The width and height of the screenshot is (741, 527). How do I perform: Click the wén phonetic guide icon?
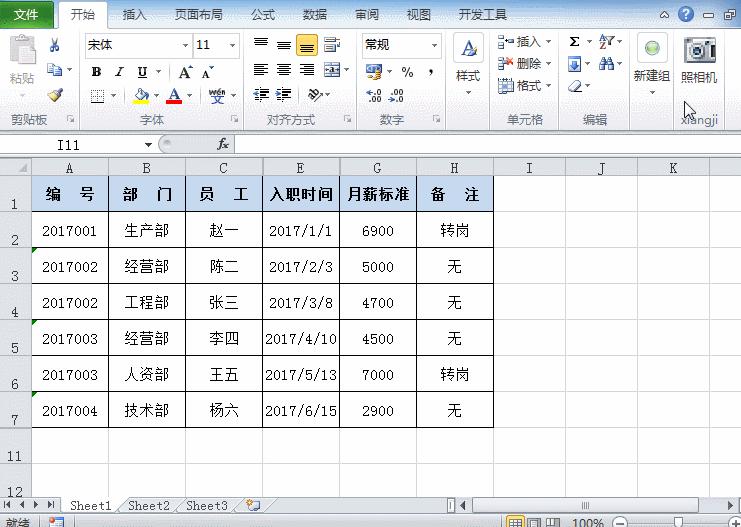pyautogui.click(x=217, y=96)
